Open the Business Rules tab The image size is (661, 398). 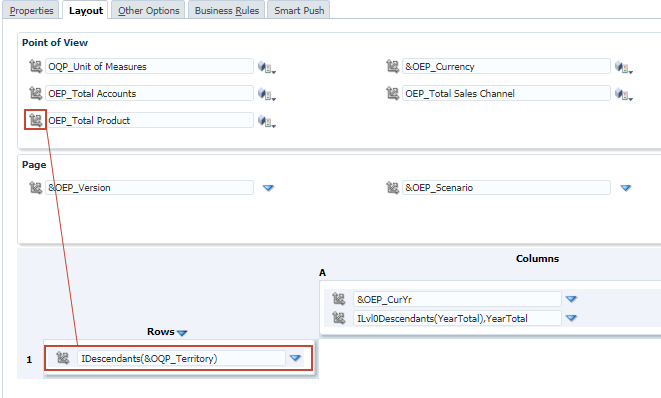(227, 11)
